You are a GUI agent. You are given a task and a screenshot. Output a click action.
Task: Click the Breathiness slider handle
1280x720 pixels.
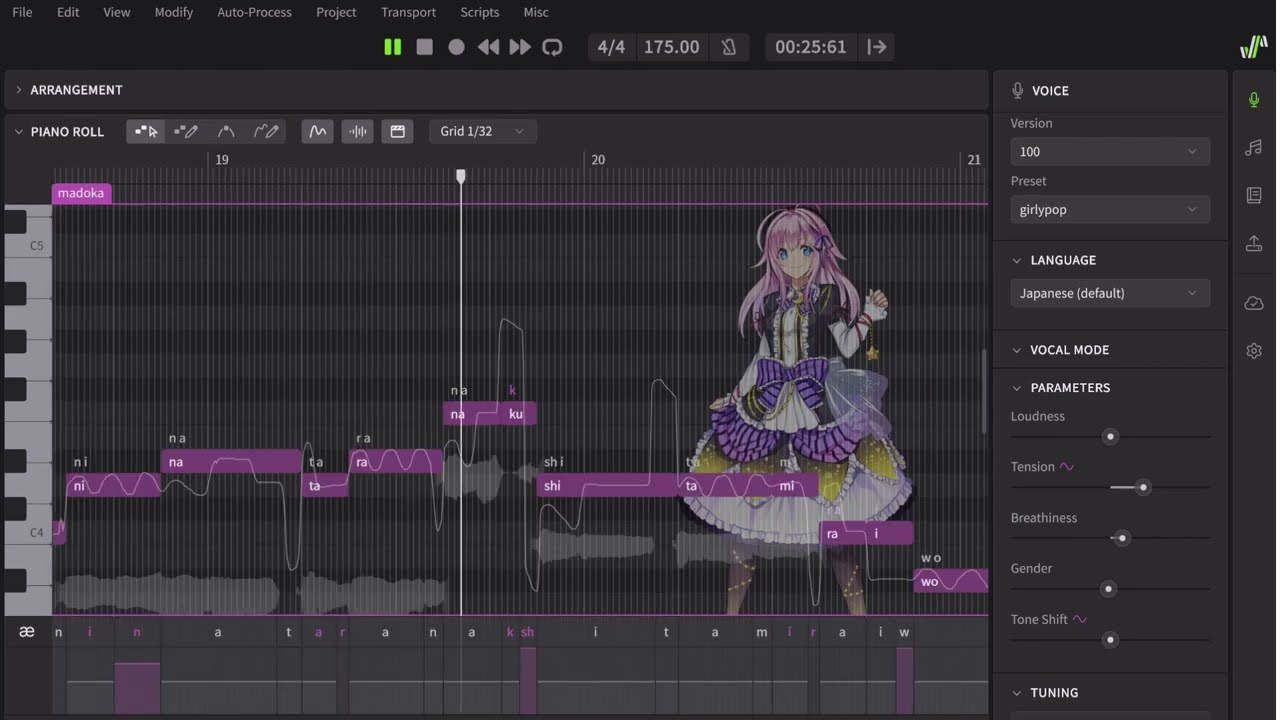[1123, 538]
